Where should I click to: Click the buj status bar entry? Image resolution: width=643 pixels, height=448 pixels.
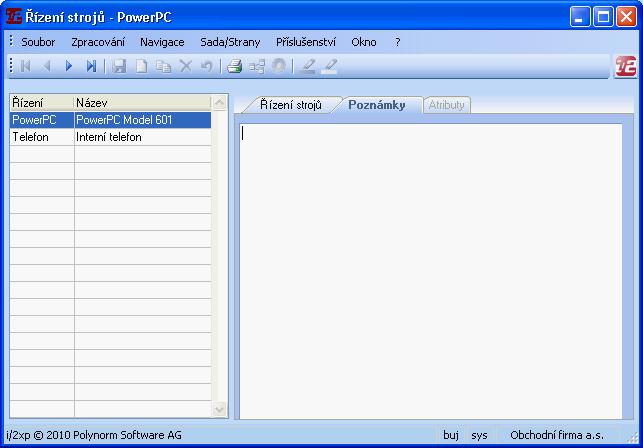click(x=451, y=435)
